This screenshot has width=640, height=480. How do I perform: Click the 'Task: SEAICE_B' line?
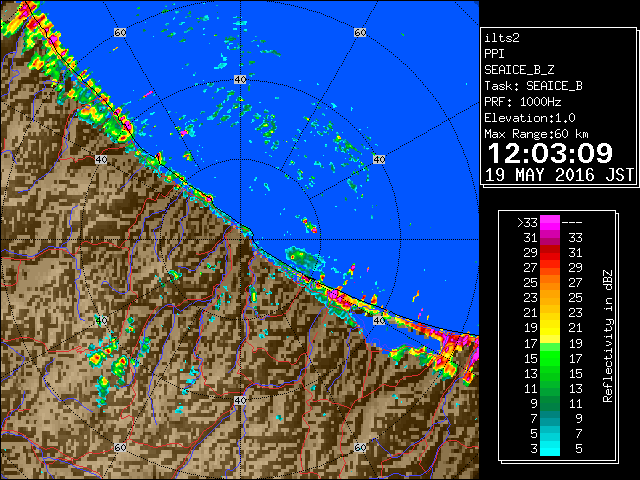pos(533,86)
